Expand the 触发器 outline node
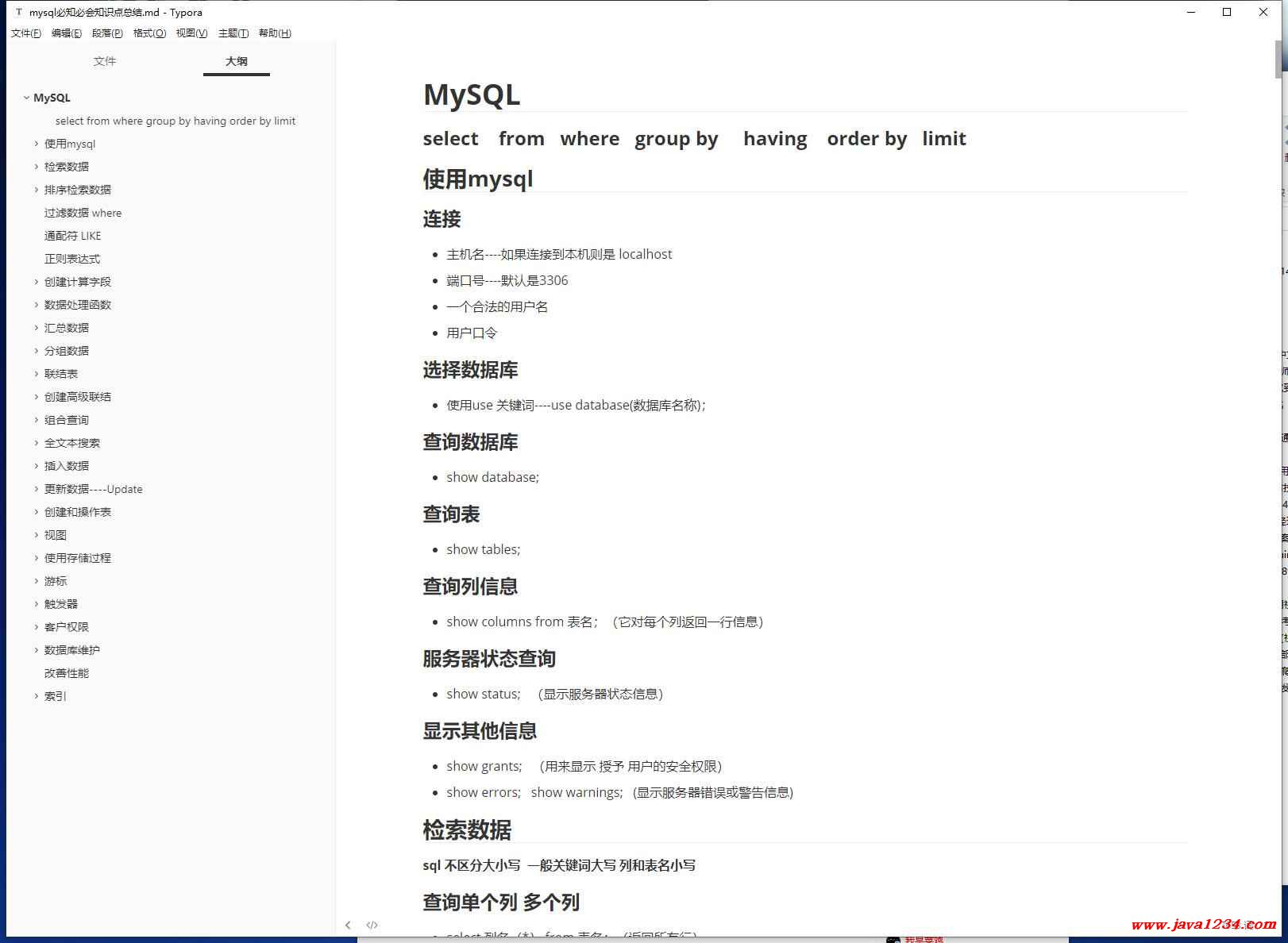Screen dimensions: 1288x943 tap(37, 604)
